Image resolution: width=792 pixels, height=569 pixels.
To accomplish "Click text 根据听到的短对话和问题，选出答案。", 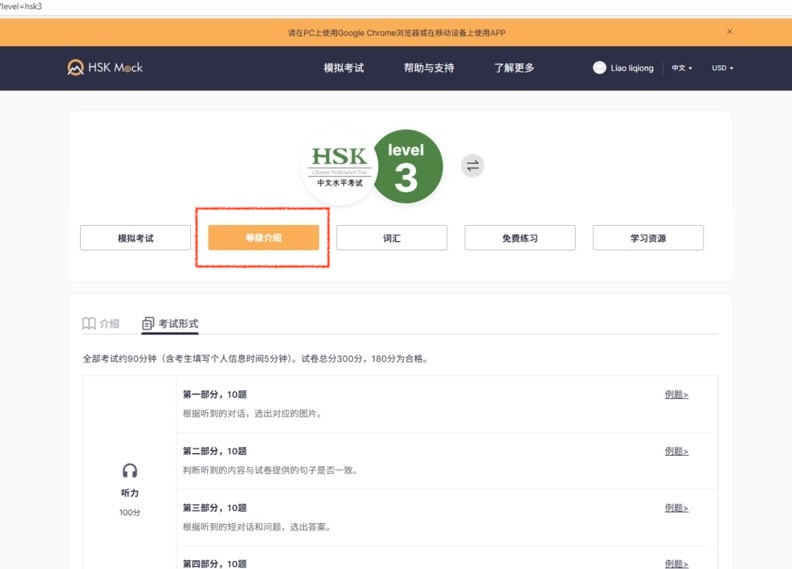I will (x=257, y=527).
